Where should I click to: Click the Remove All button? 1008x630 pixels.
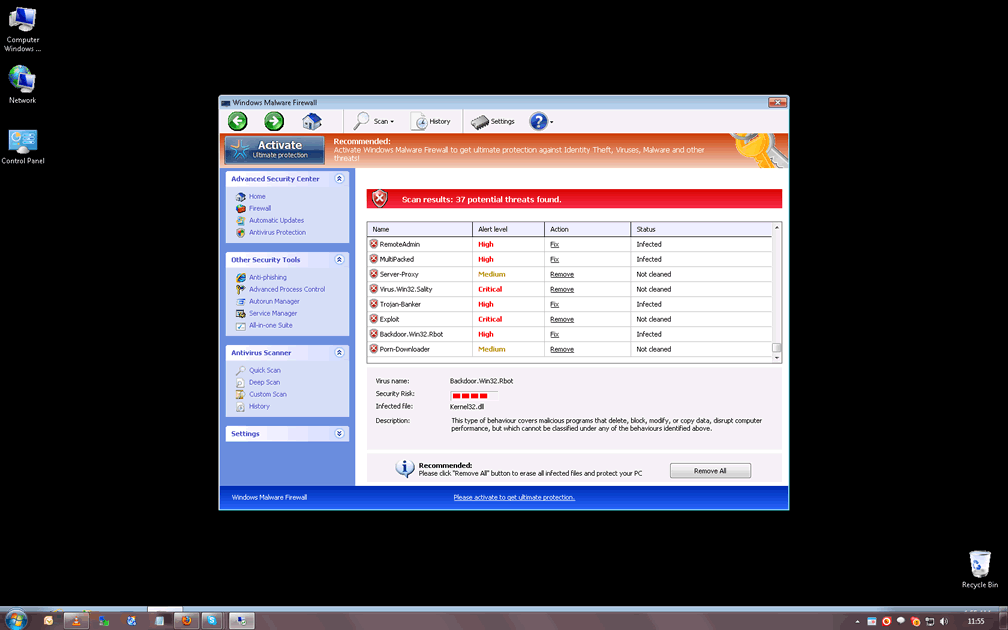710,471
